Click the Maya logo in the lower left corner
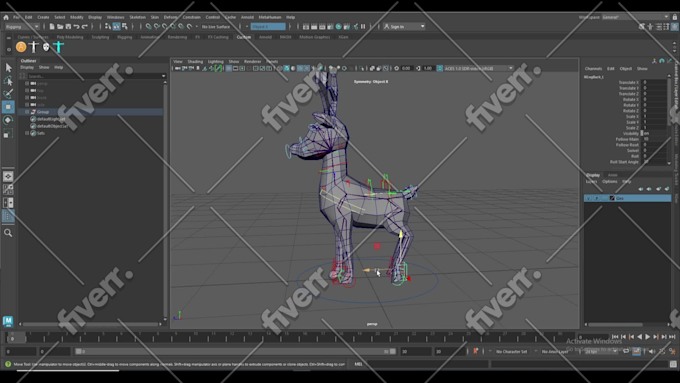This screenshot has height=383, width=680. tap(8, 321)
